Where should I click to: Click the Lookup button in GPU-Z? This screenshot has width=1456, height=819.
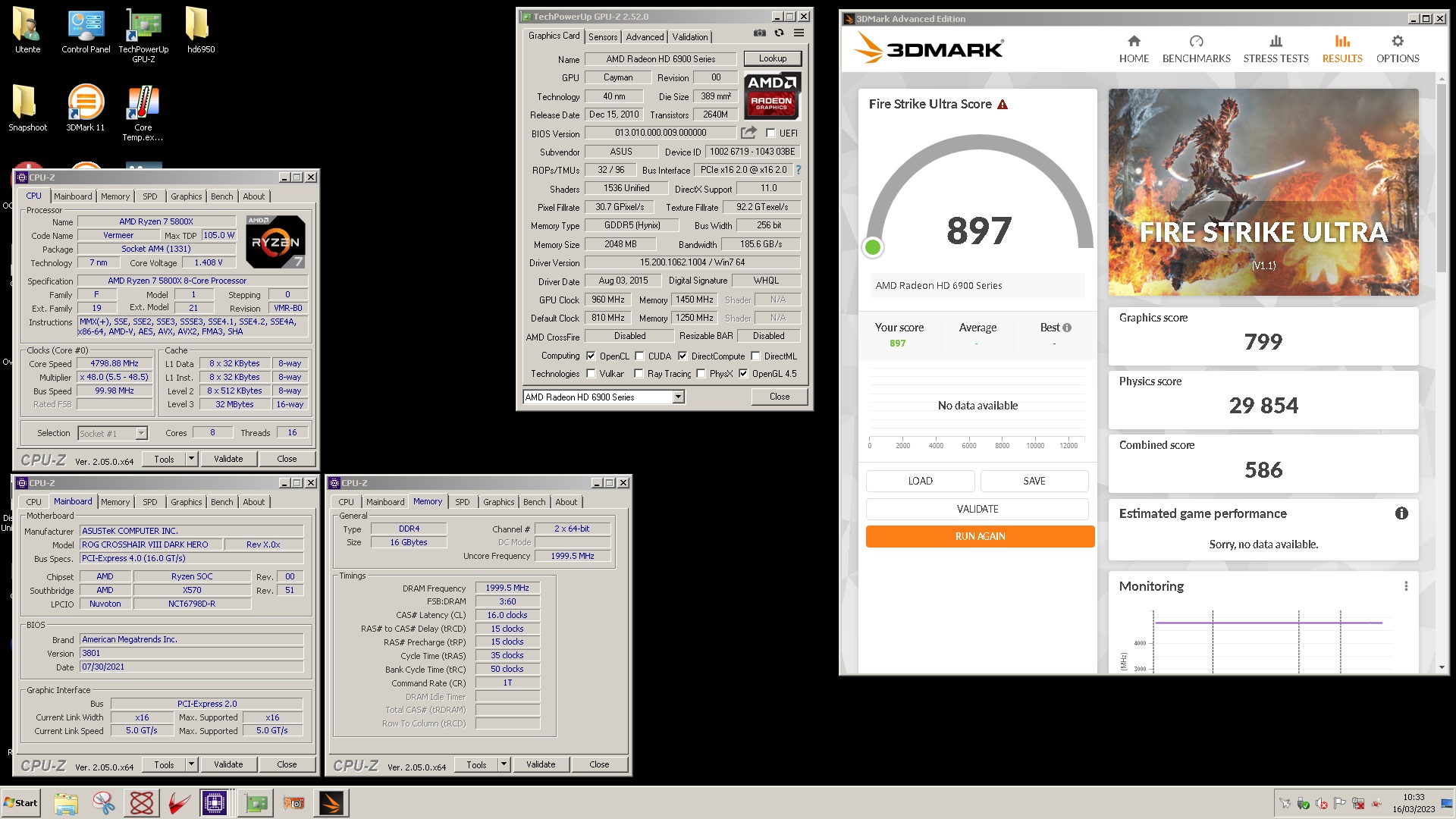772,58
